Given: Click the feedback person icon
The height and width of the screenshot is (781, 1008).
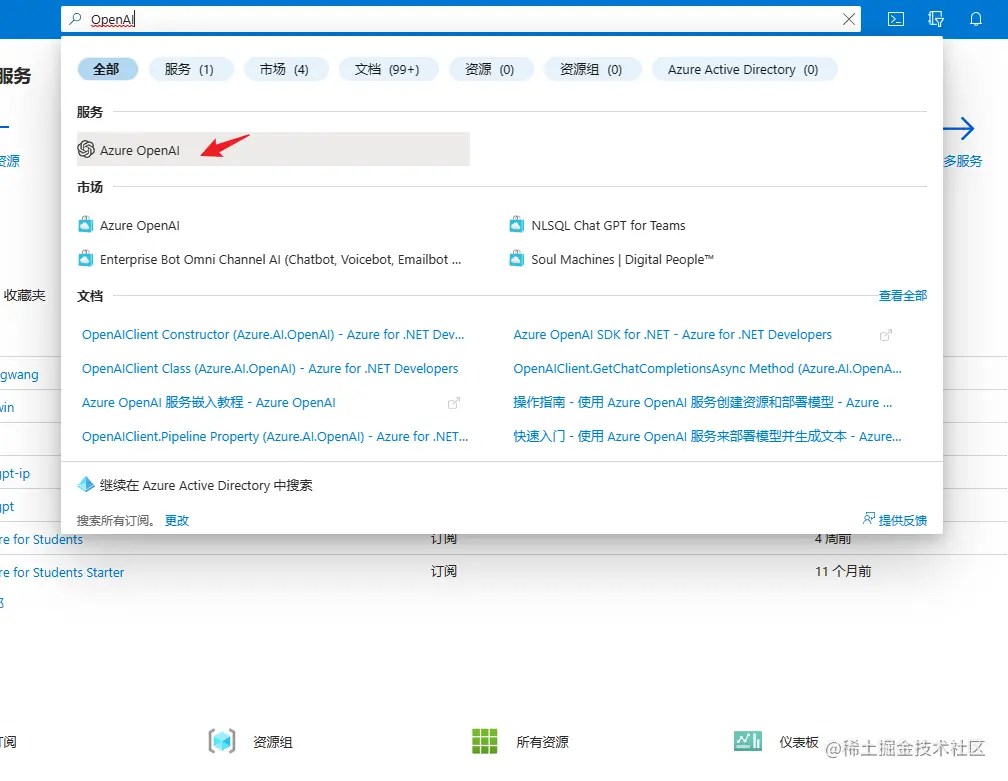Looking at the screenshot, I should pyautogui.click(x=868, y=519).
